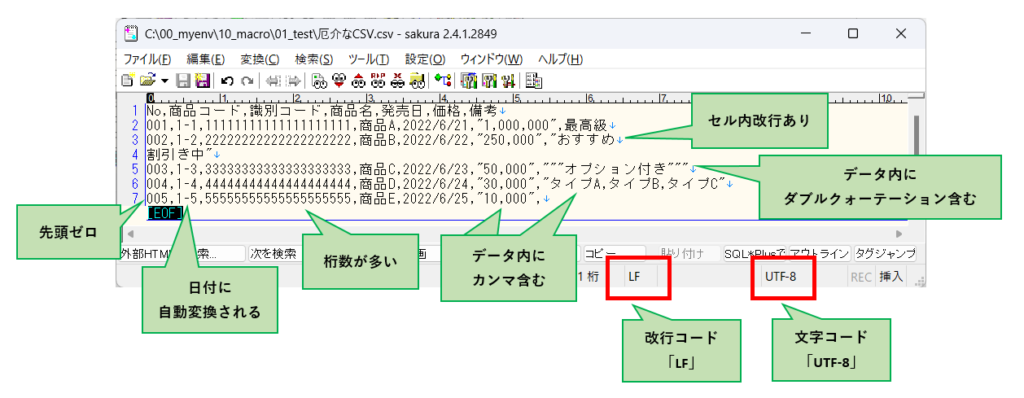Click the タグジャンプ function key button
Image resolution: width=1024 pixels, height=398 pixels.
coord(884,254)
